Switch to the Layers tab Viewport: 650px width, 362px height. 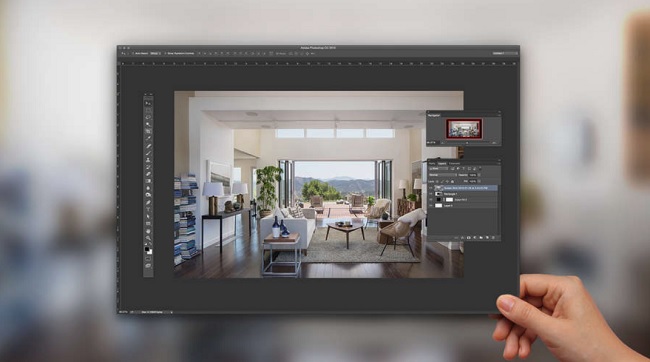442,163
